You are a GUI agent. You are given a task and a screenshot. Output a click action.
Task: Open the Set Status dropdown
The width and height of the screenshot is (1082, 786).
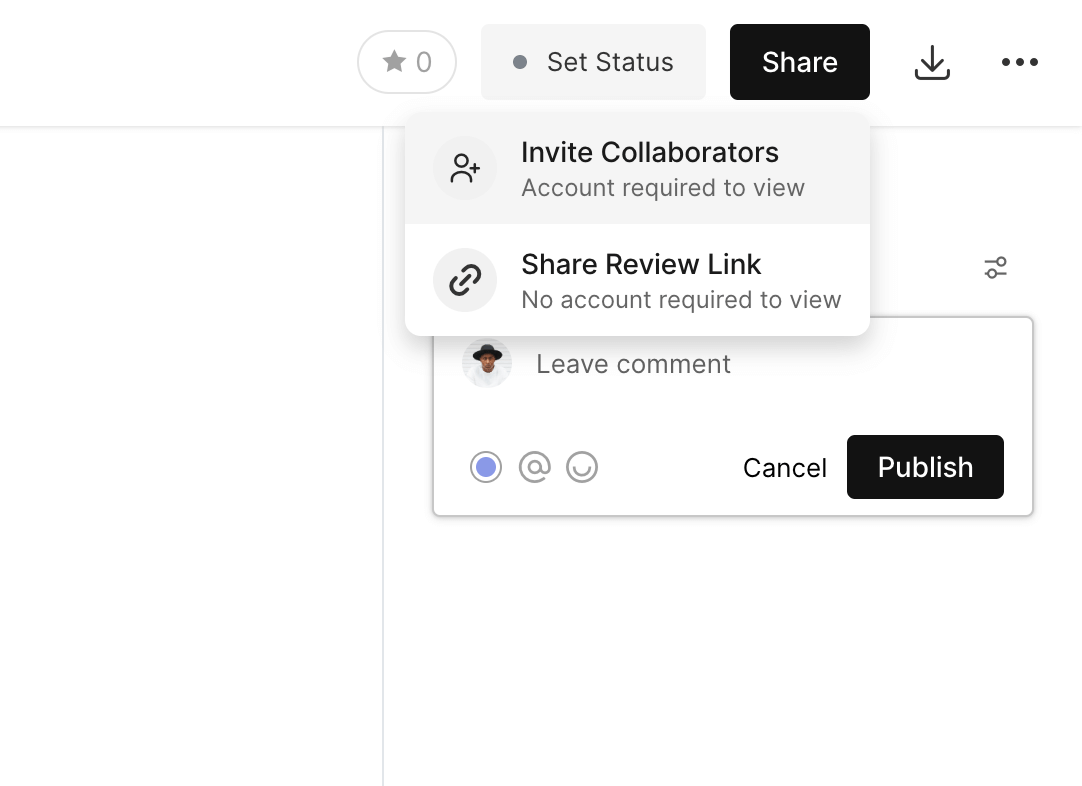(x=593, y=62)
